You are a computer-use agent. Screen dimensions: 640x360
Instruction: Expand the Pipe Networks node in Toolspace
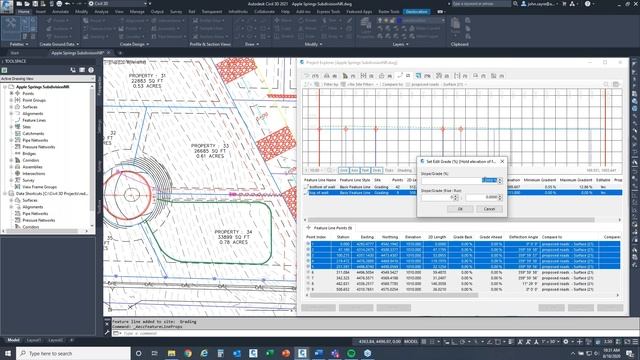11,140
